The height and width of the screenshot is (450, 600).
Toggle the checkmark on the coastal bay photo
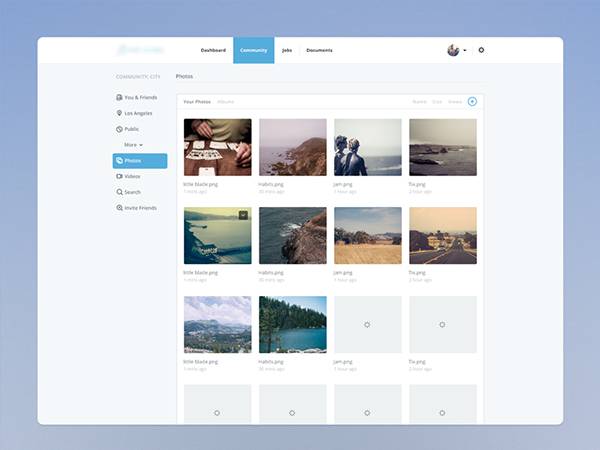243,215
